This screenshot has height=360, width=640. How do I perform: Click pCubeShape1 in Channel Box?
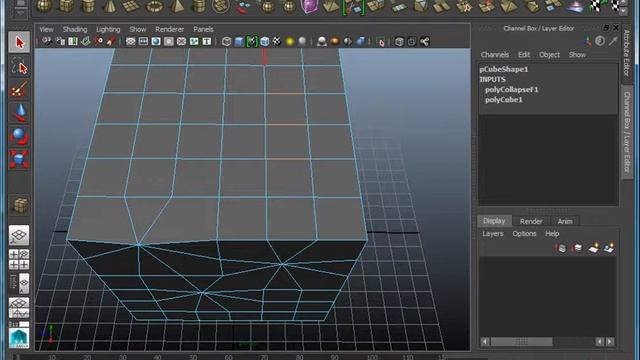[504, 69]
